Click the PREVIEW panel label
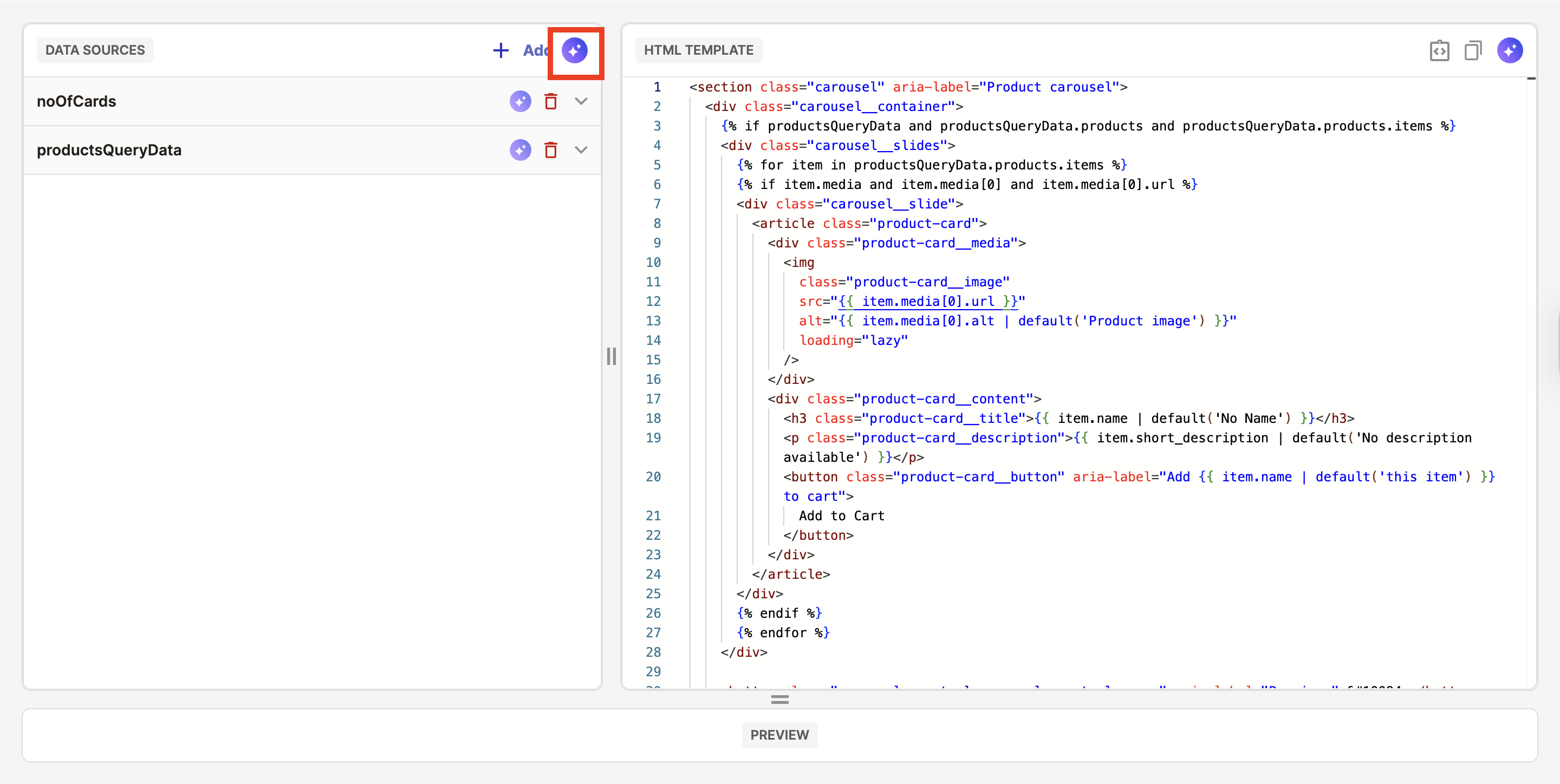This screenshot has width=1560, height=784. (x=779, y=734)
